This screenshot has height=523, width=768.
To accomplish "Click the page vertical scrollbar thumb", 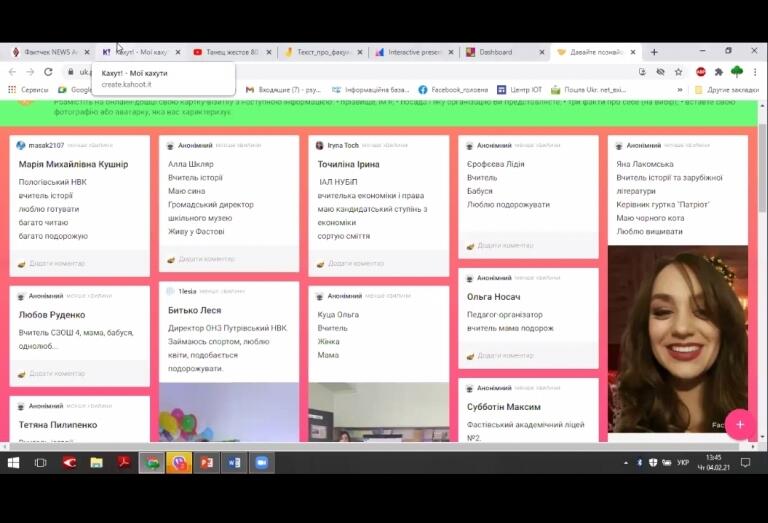I will [763, 168].
